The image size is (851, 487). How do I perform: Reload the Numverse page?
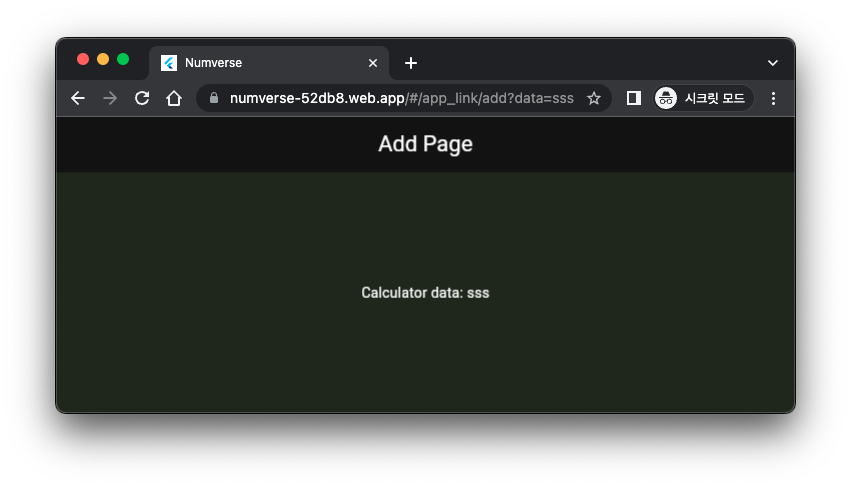pyautogui.click(x=142, y=98)
